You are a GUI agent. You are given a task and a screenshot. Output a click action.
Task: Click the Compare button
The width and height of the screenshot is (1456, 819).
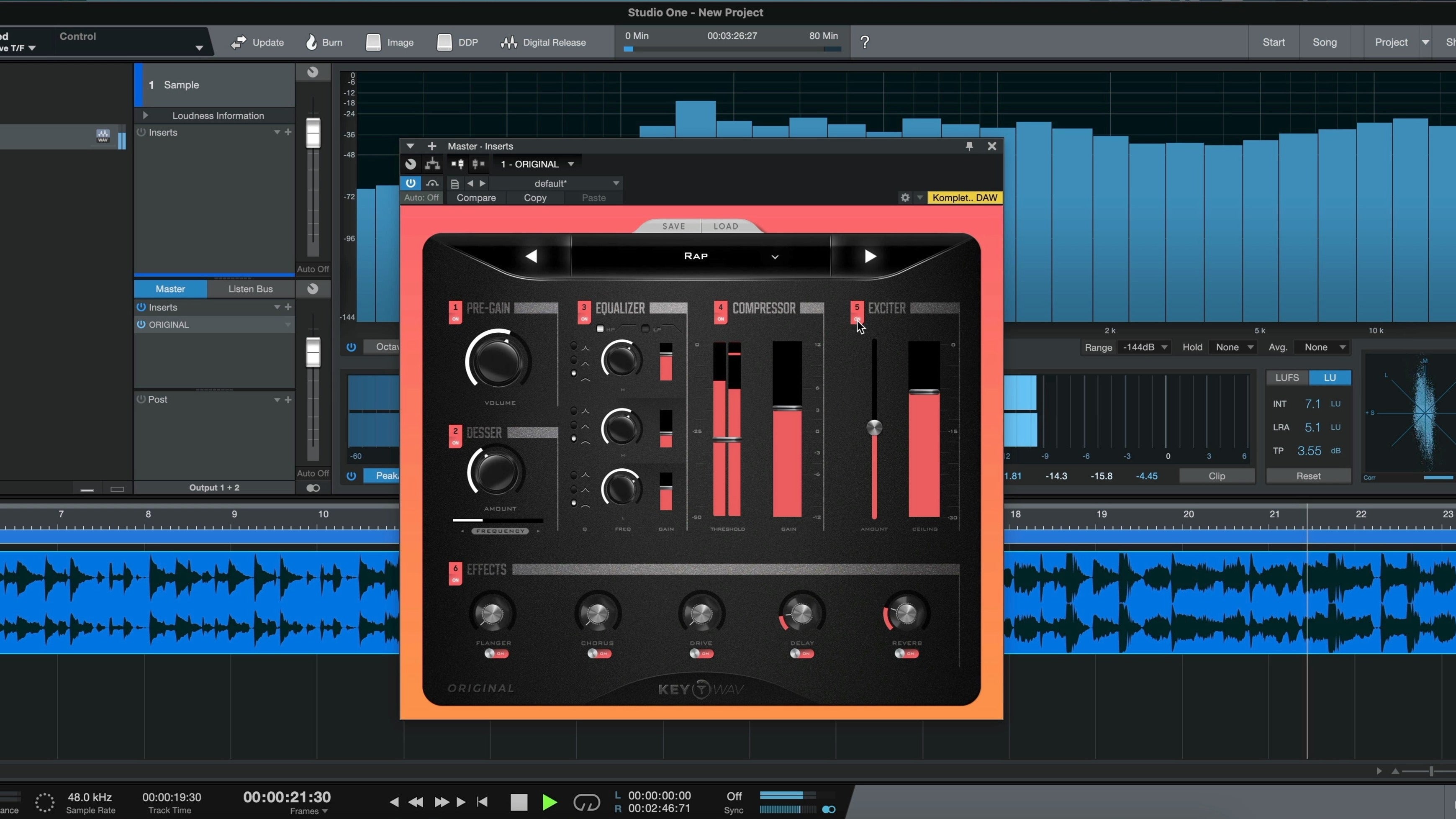click(x=476, y=198)
